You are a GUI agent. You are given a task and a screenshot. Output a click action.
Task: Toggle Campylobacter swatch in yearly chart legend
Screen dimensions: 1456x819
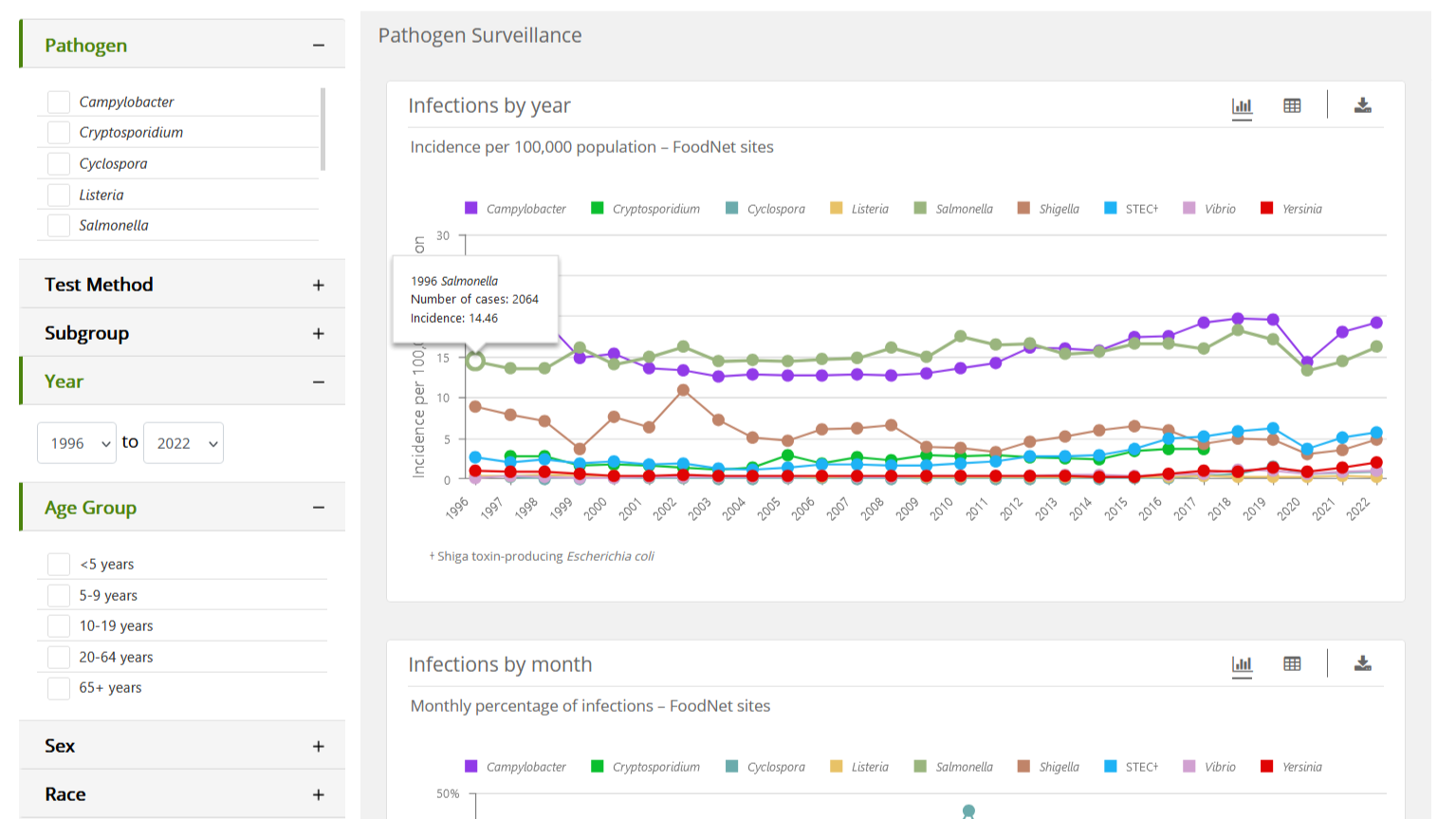pos(471,208)
